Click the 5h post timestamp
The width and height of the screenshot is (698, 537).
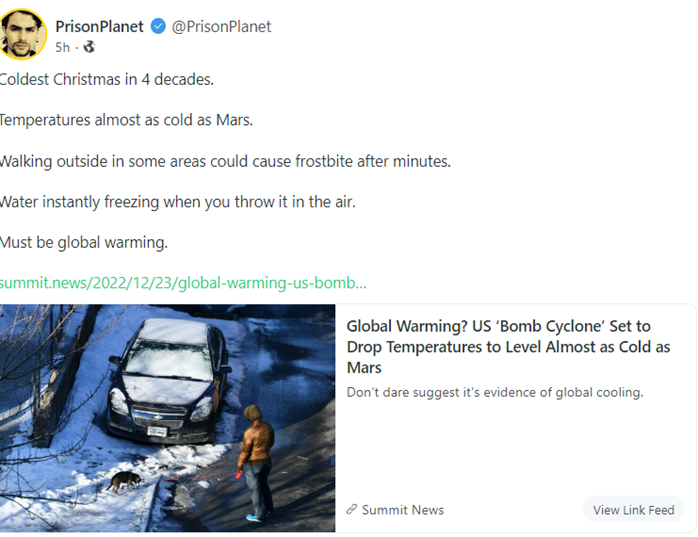pos(63,47)
